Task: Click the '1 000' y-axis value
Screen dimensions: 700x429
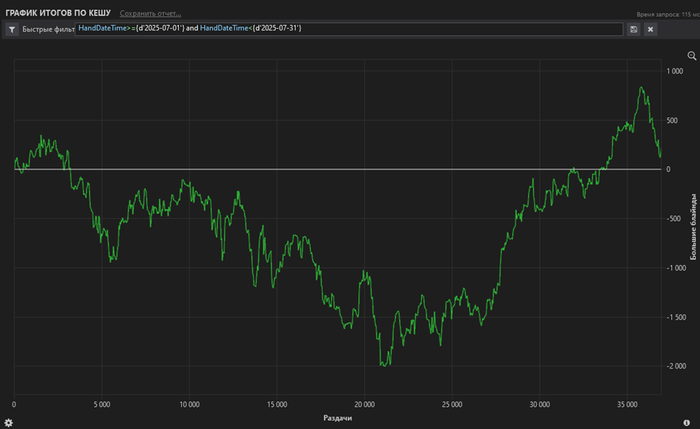Action: tap(675, 71)
